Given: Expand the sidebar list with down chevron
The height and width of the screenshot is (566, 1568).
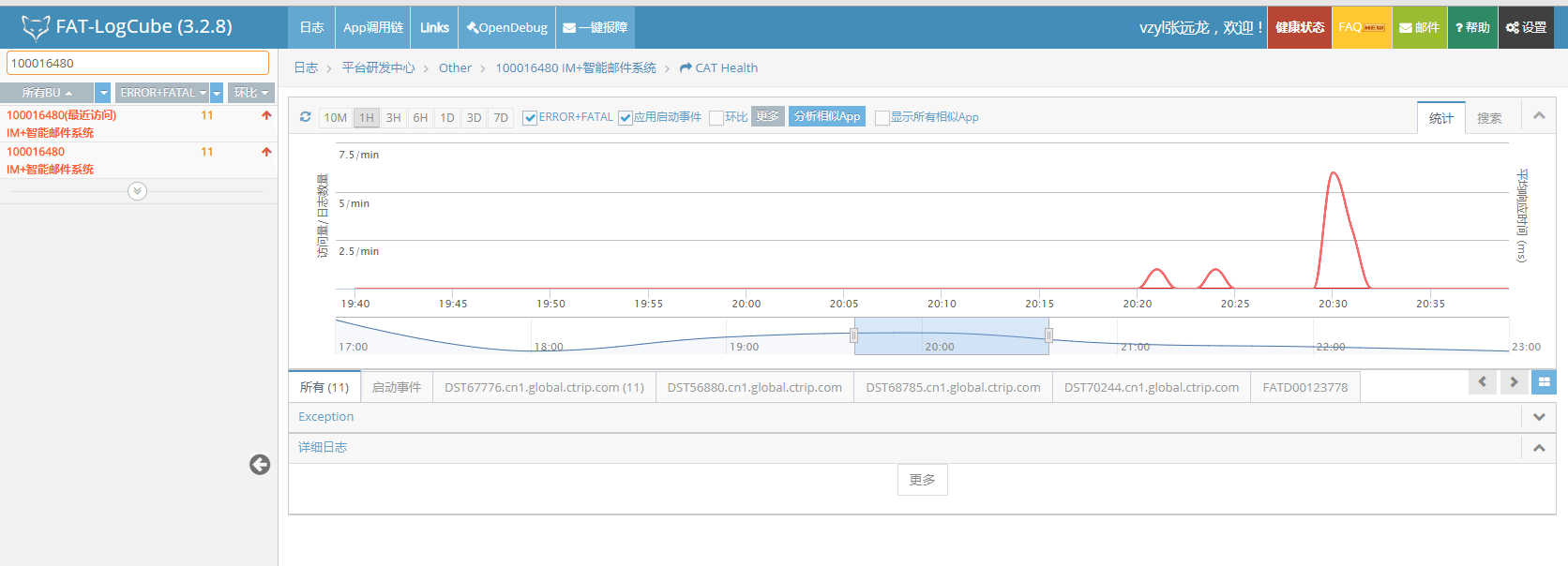Looking at the screenshot, I should (x=137, y=191).
